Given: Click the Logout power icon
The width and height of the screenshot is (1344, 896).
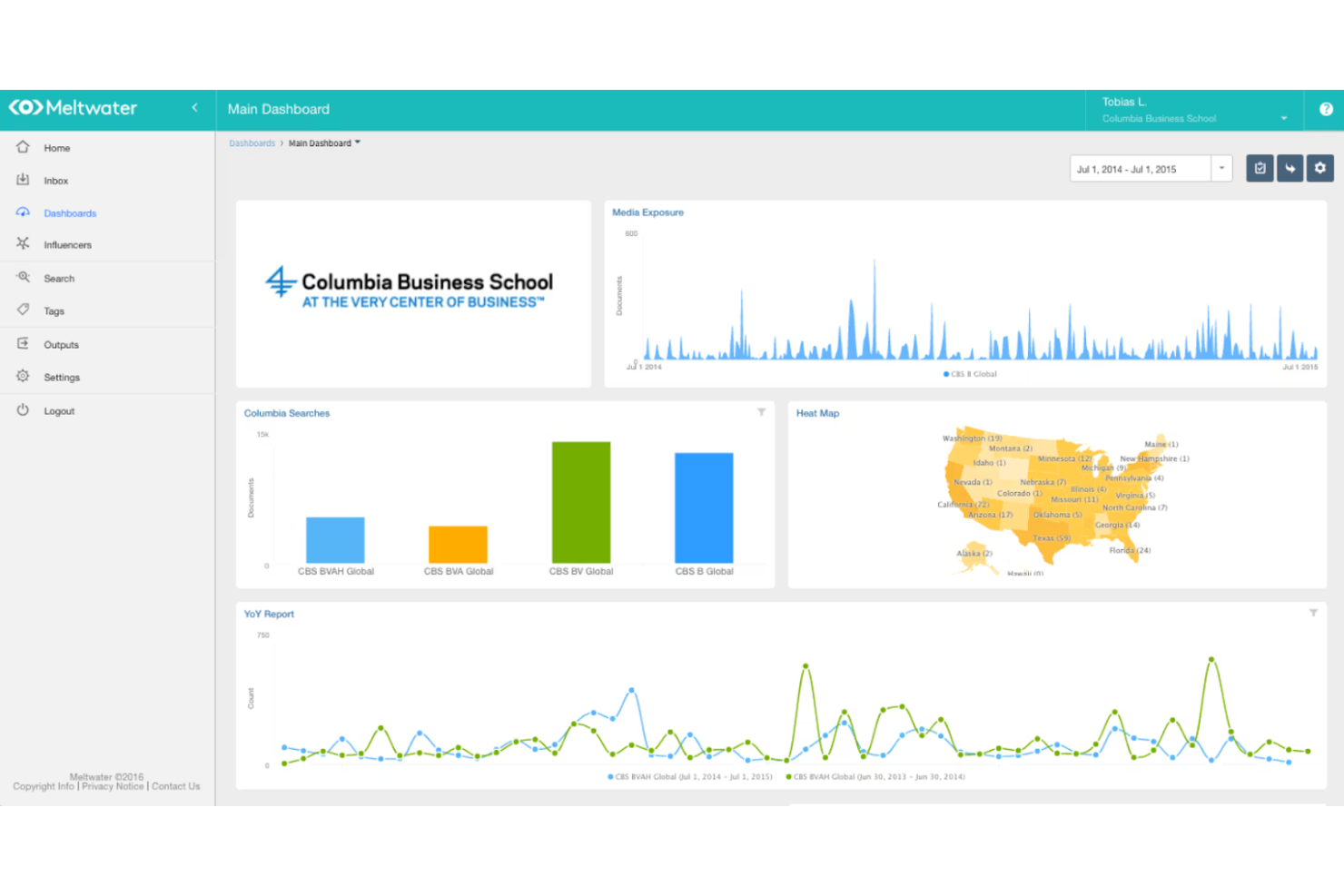Looking at the screenshot, I should (x=23, y=409).
